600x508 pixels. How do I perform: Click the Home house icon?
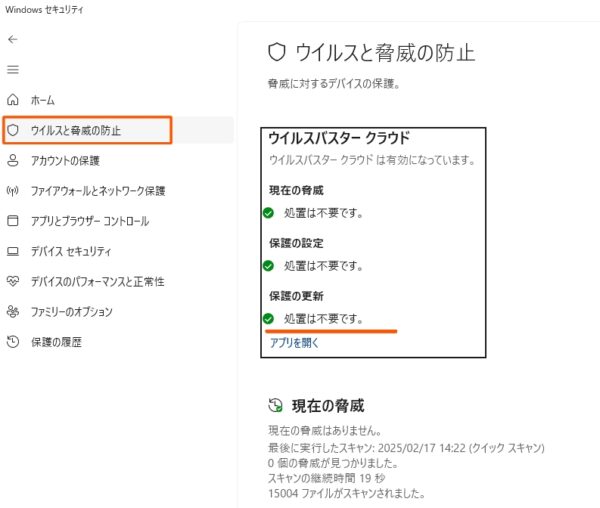(13, 100)
